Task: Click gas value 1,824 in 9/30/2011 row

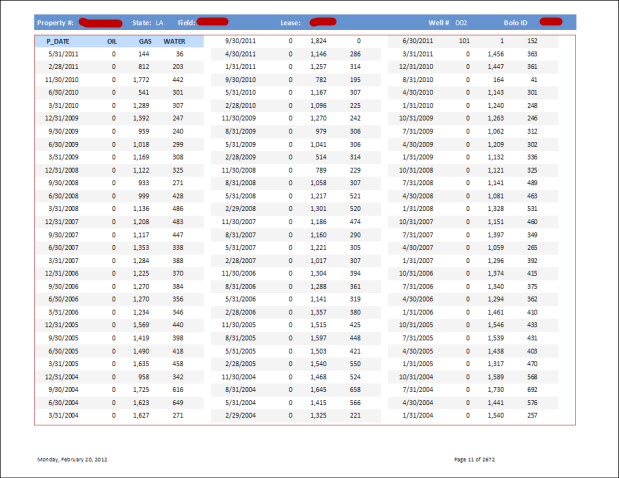Action: [x=318, y=41]
